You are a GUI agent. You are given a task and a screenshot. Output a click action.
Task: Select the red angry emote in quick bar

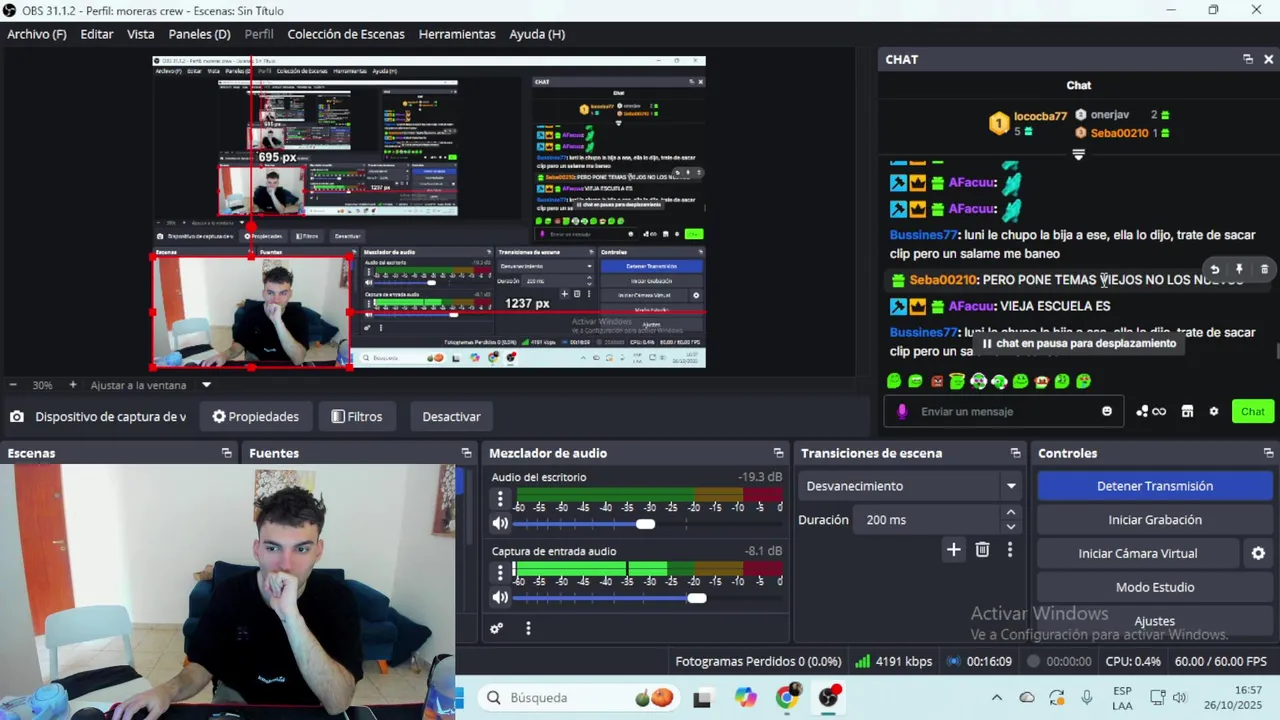click(x=937, y=381)
